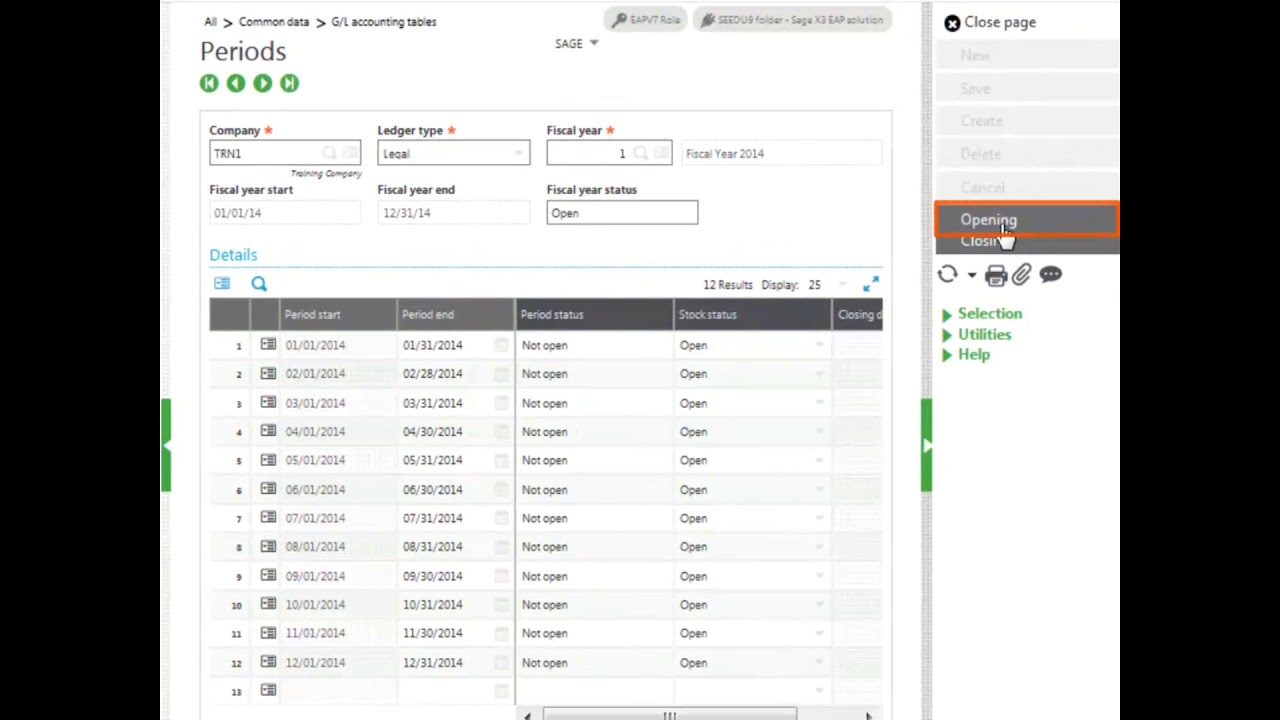Screen dimensions: 1280x720
Task: Expand the Details grid to full screen
Action: pos(871,285)
